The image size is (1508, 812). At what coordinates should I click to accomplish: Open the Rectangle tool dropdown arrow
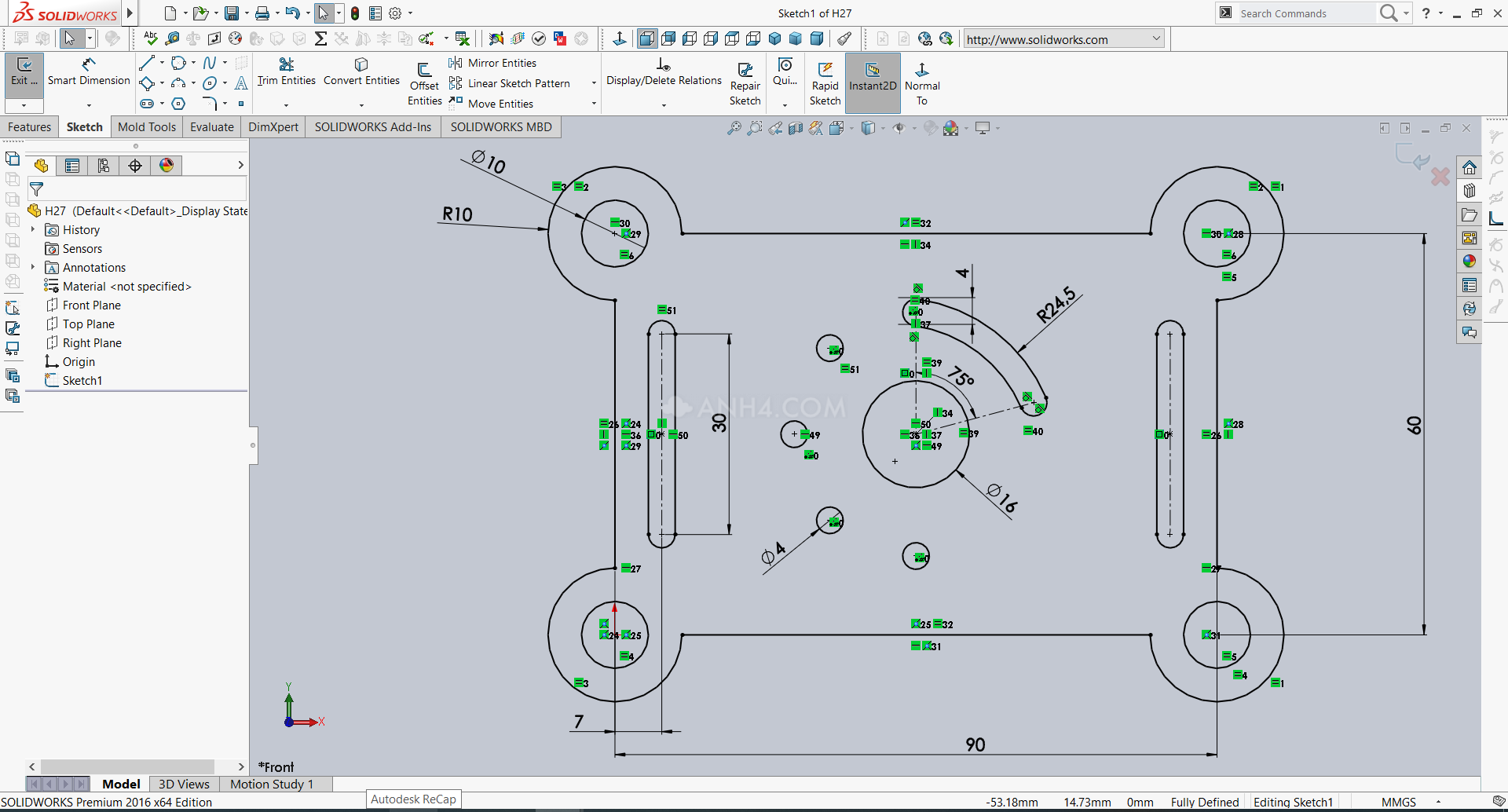[162, 83]
